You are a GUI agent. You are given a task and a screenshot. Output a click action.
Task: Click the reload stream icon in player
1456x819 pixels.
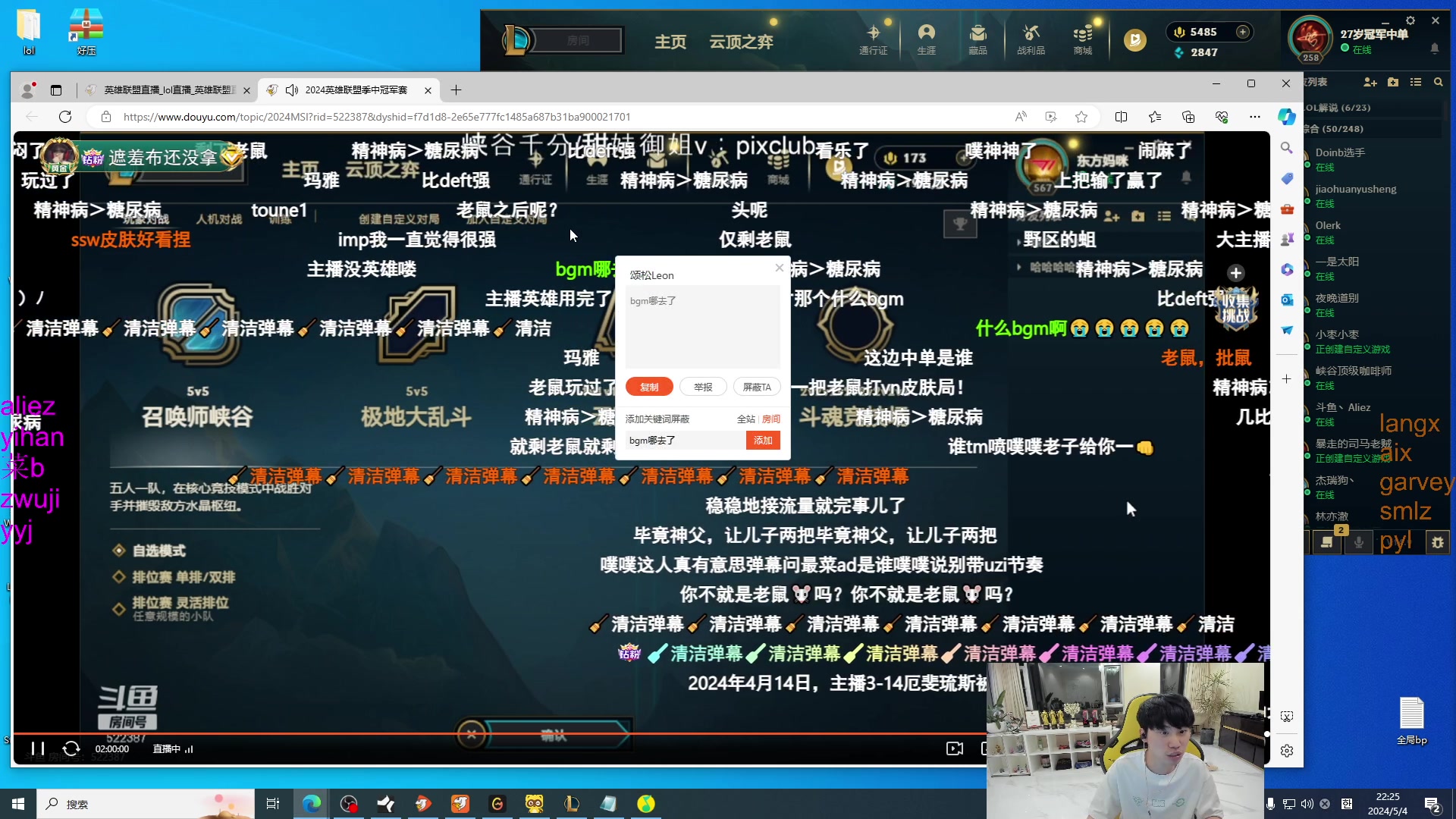click(71, 748)
